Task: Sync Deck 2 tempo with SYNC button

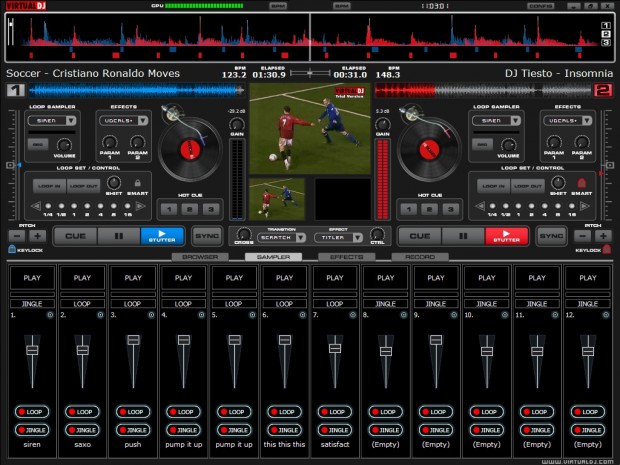Action: [551, 236]
